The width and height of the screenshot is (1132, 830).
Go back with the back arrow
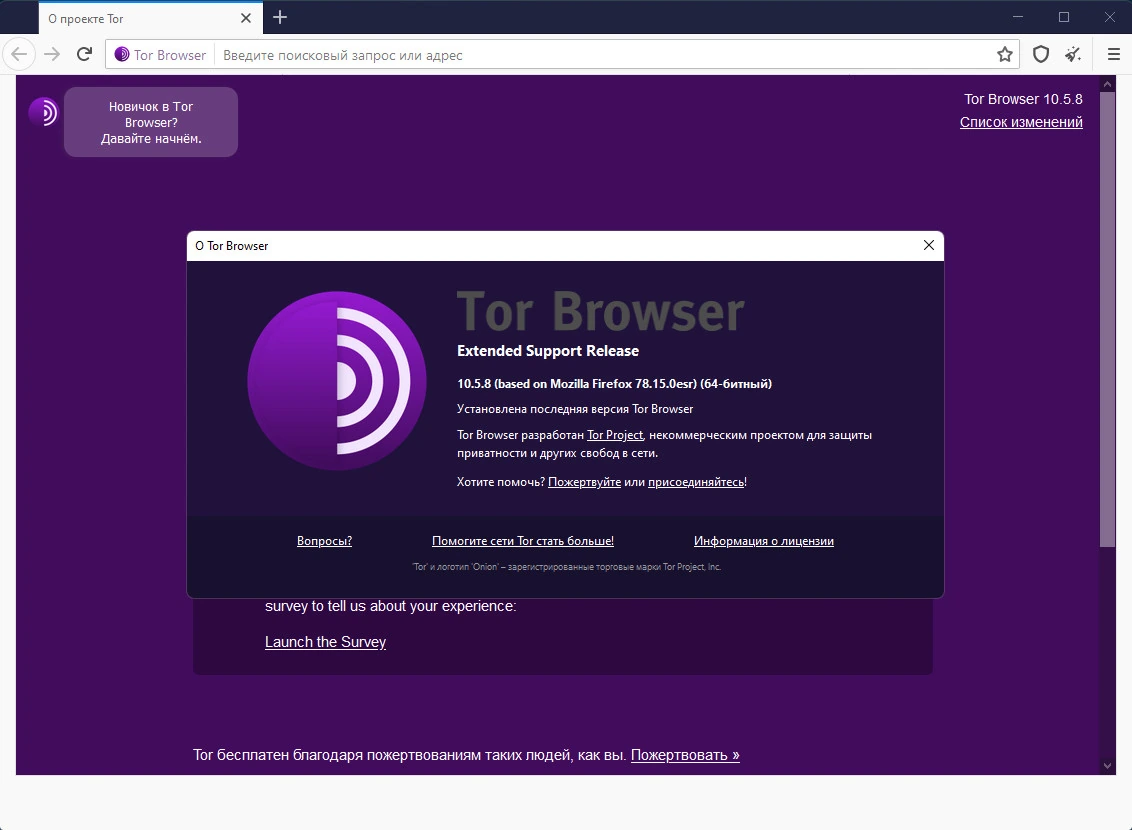pyautogui.click(x=19, y=54)
